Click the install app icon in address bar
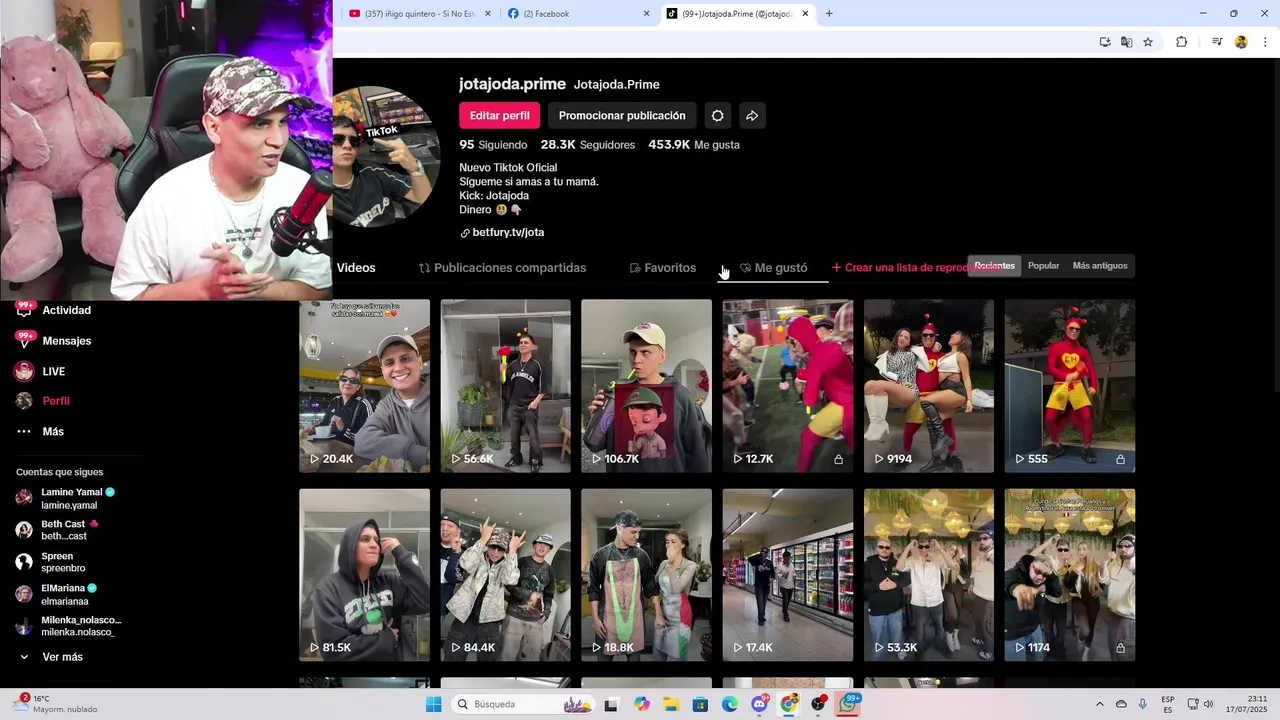Screen dimensions: 1280x720 pos(1105,42)
